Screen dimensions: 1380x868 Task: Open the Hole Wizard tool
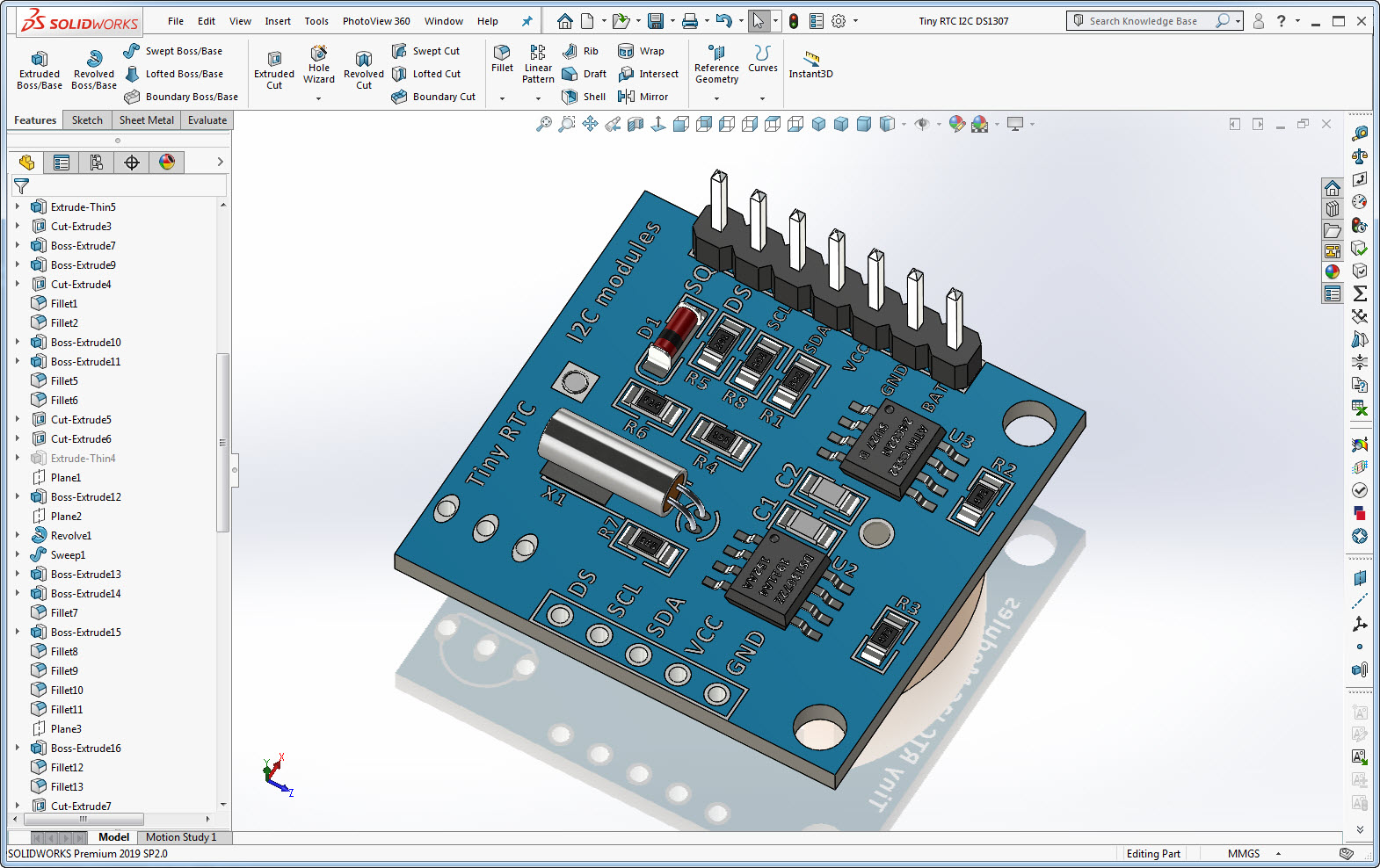[x=319, y=64]
